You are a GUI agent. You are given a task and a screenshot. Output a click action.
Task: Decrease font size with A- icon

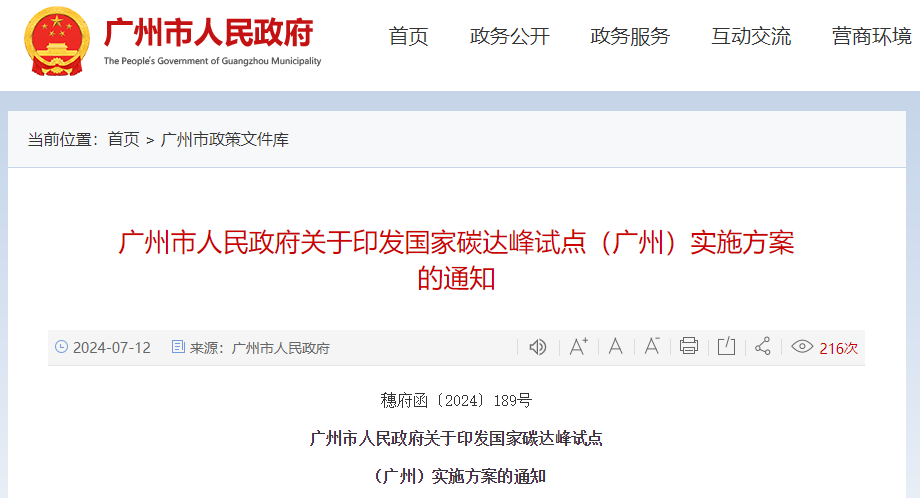pyautogui.click(x=652, y=347)
